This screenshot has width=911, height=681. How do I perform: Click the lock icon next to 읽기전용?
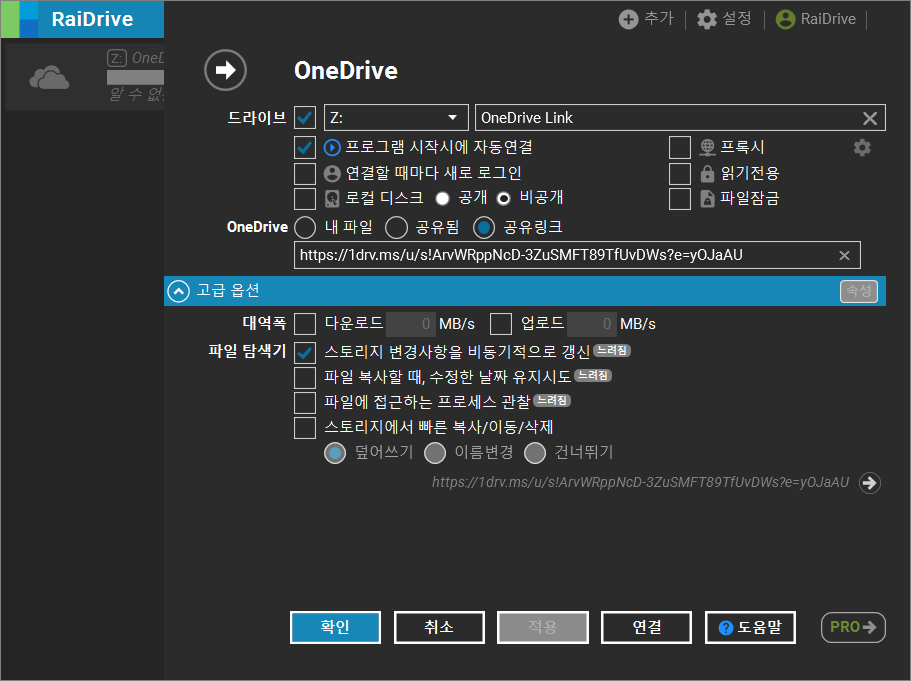point(707,173)
